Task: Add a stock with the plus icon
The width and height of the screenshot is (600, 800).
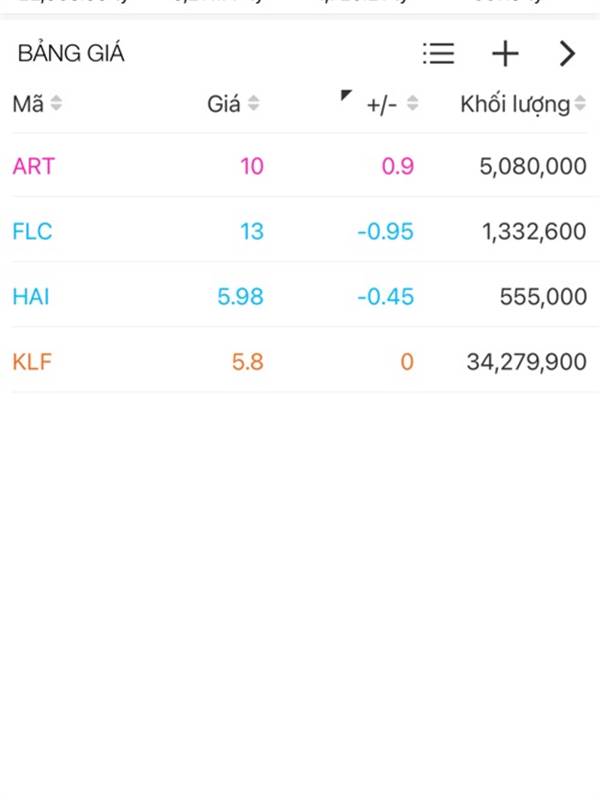Action: [505, 54]
